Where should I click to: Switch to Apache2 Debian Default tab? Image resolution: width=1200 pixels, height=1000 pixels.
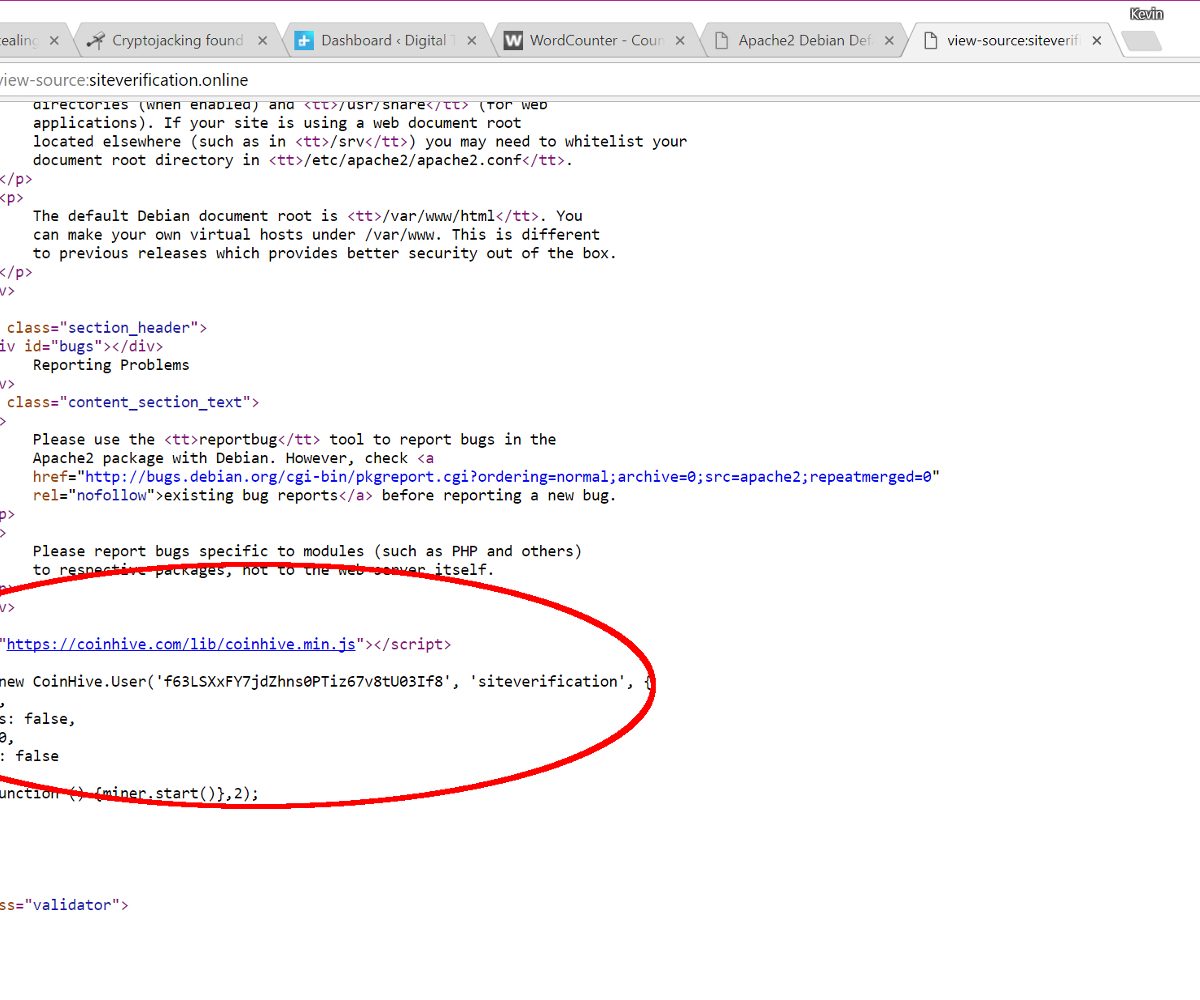(805, 41)
